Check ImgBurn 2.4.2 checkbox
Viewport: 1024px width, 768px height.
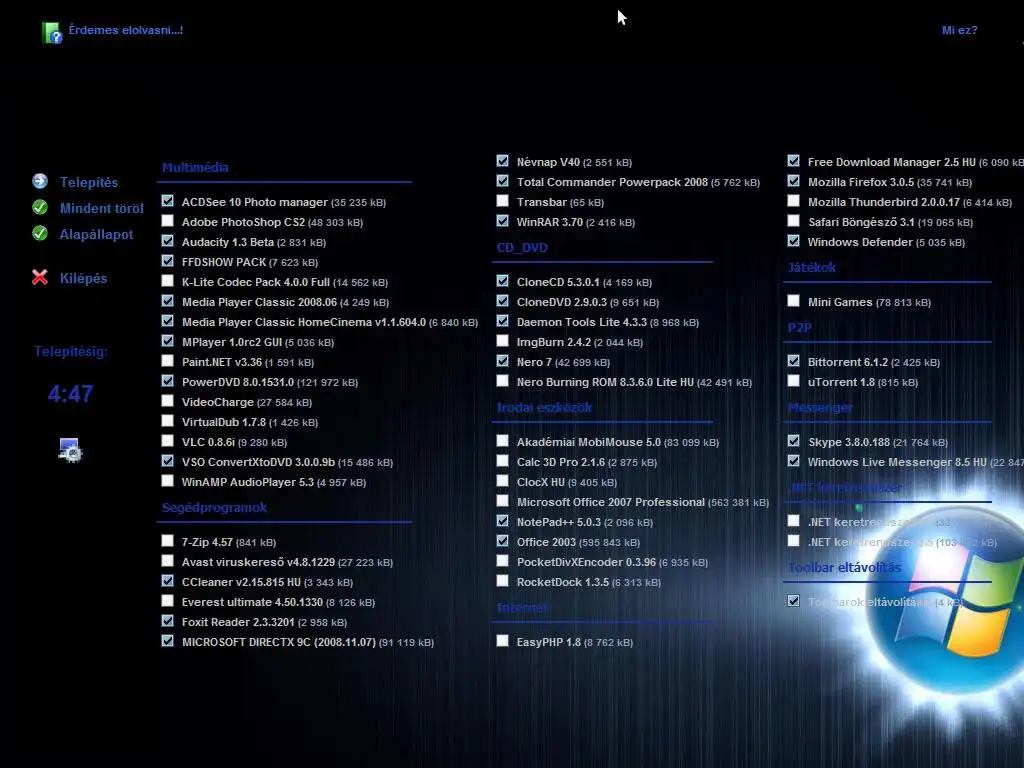point(502,341)
